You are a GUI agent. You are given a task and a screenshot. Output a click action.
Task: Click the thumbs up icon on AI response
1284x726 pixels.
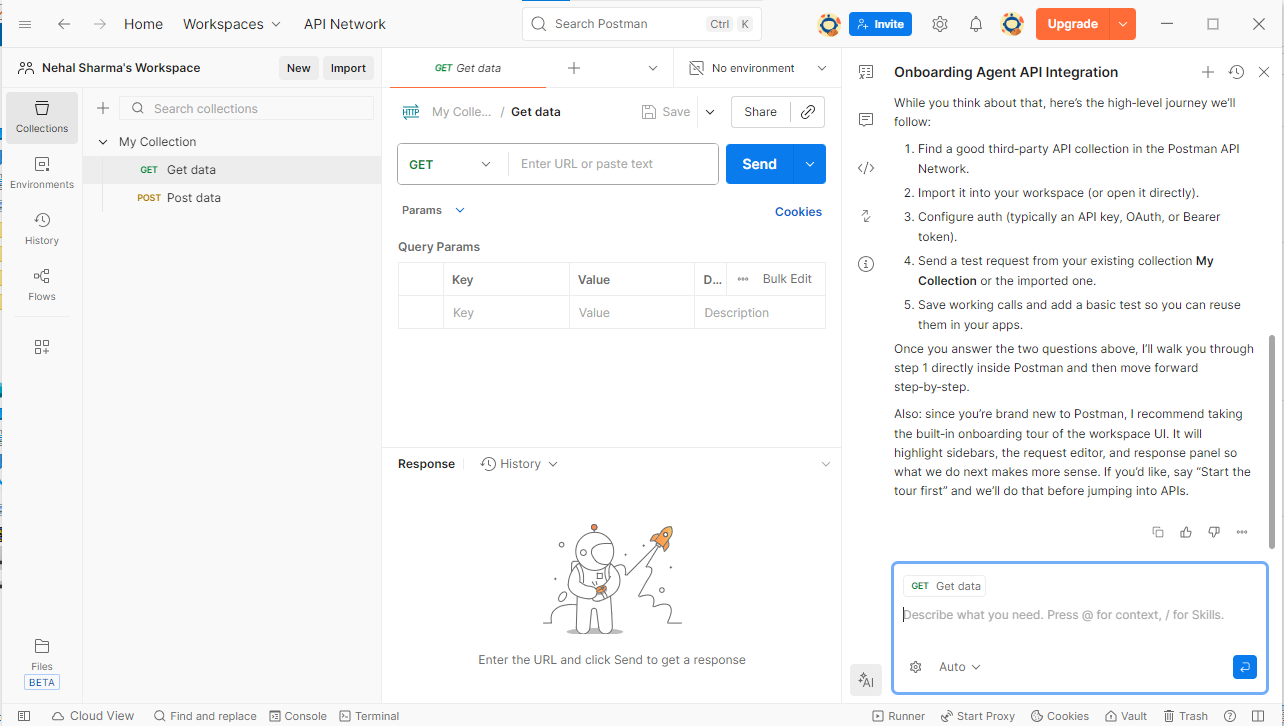(x=1186, y=532)
